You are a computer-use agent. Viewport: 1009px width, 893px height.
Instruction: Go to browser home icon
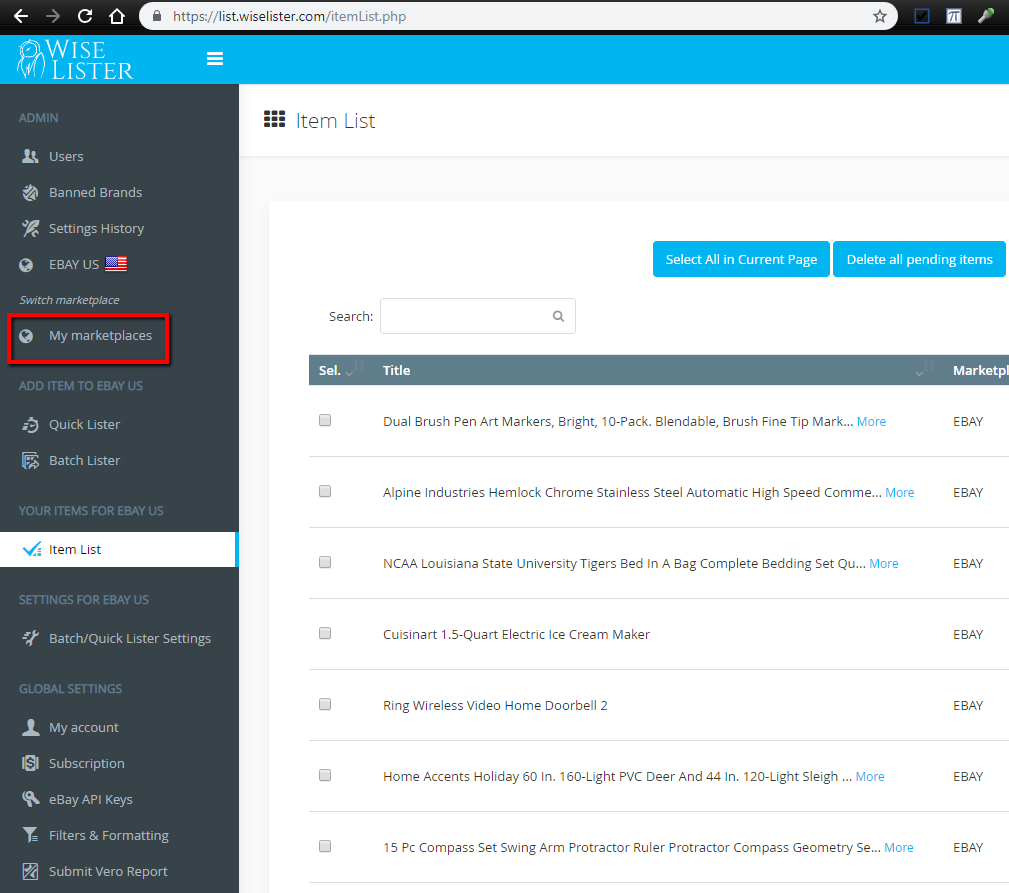(x=116, y=16)
